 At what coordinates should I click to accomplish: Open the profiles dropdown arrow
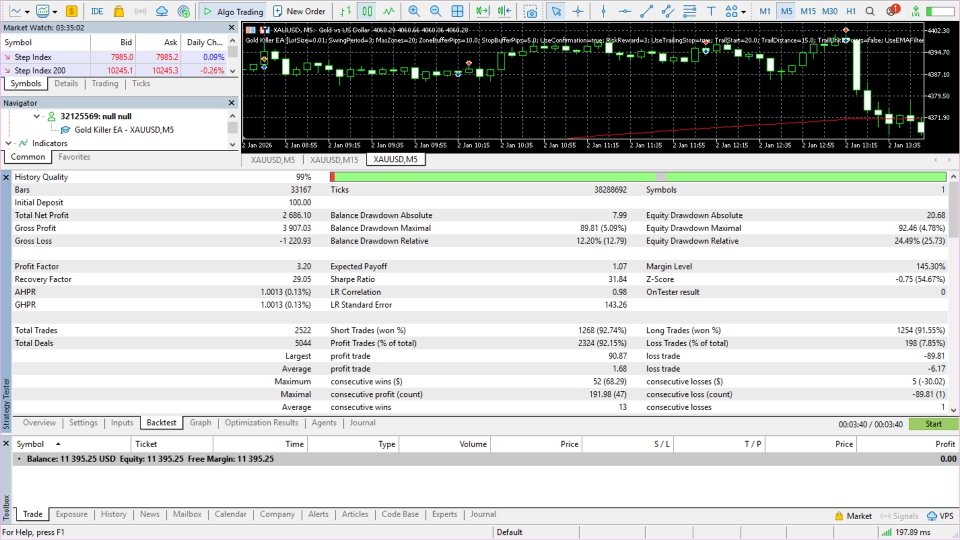coord(55,12)
